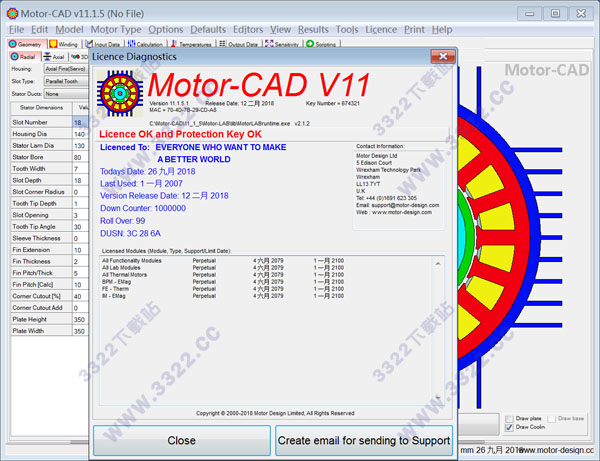Viewport: 600px width, 461px height.
Task: Uncheck the Draw Cooling checkbox
Action: click(509, 427)
